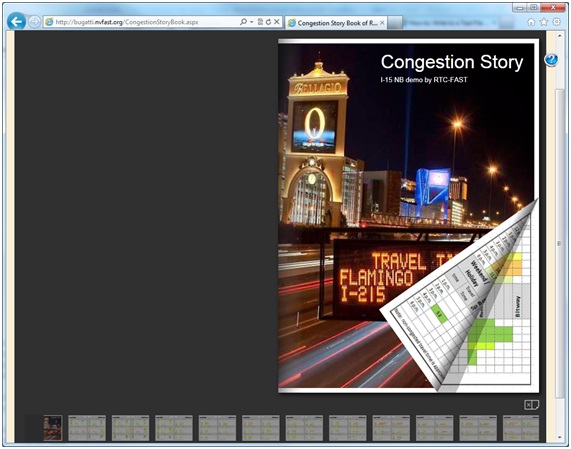Open the ninth thumbnail in the strip
571x449 pixels.
(391, 428)
